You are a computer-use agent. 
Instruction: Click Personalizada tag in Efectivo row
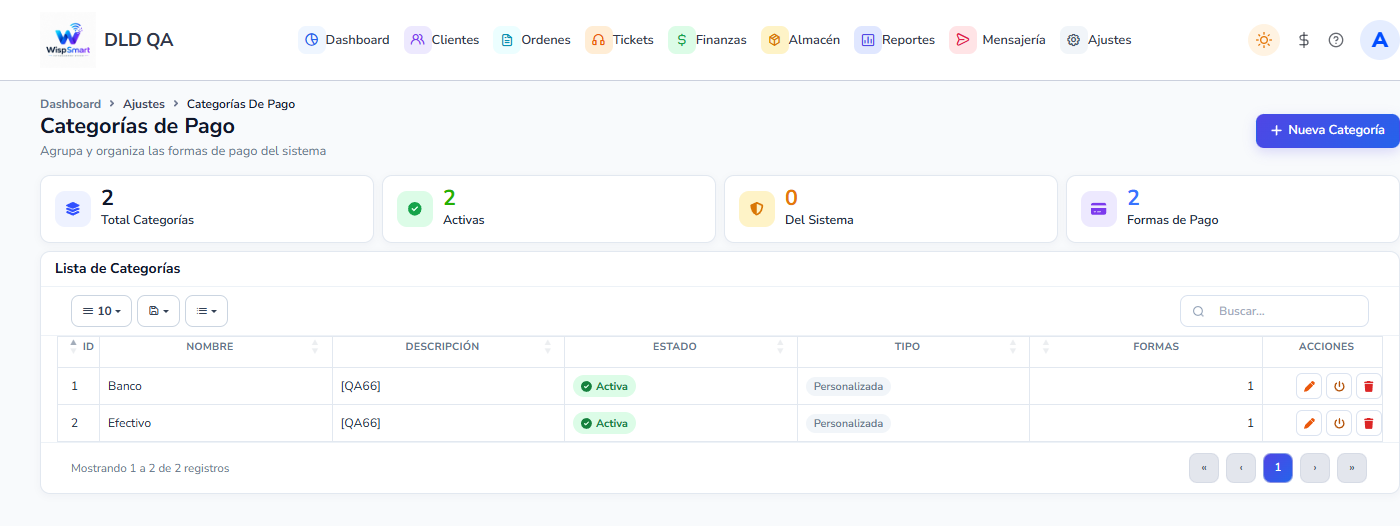click(848, 423)
